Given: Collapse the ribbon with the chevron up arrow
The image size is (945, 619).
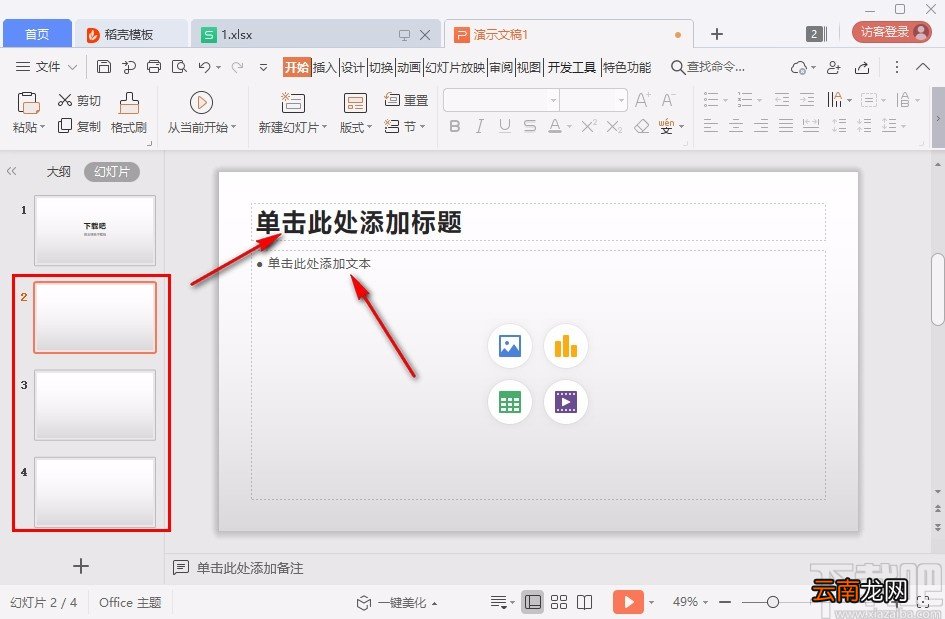Looking at the screenshot, I should [923, 67].
